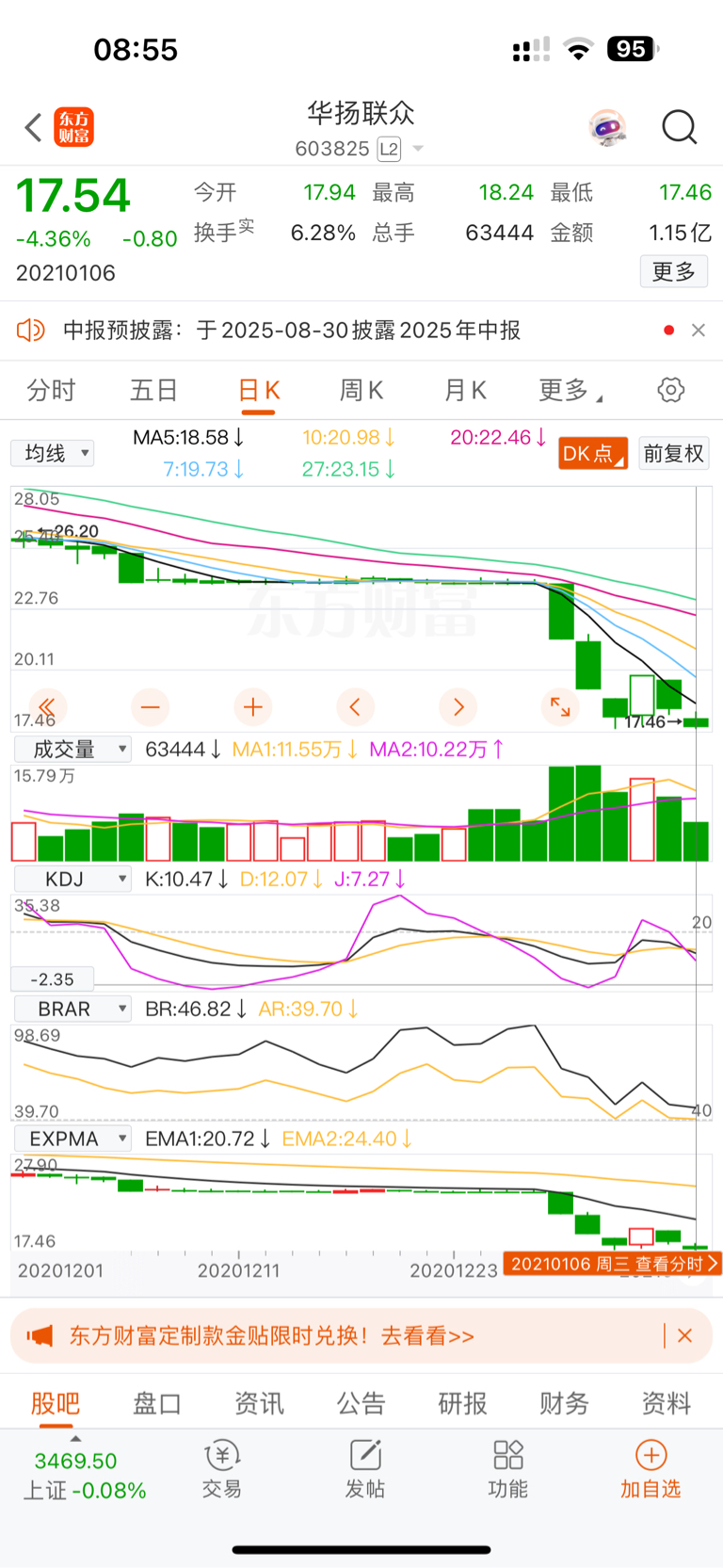Switch to 公告 tab
Image resolution: width=723 pixels, height=1568 pixels.
click(361, 1404)
